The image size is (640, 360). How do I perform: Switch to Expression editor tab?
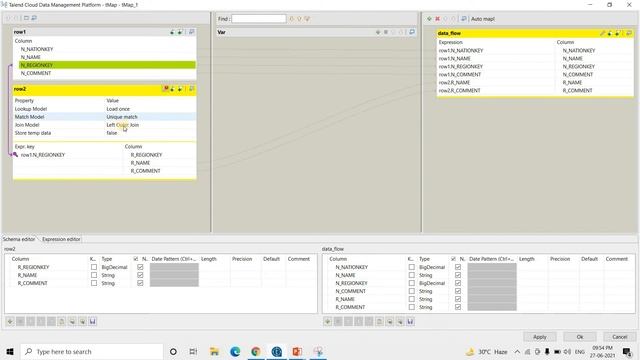point(61,239)
